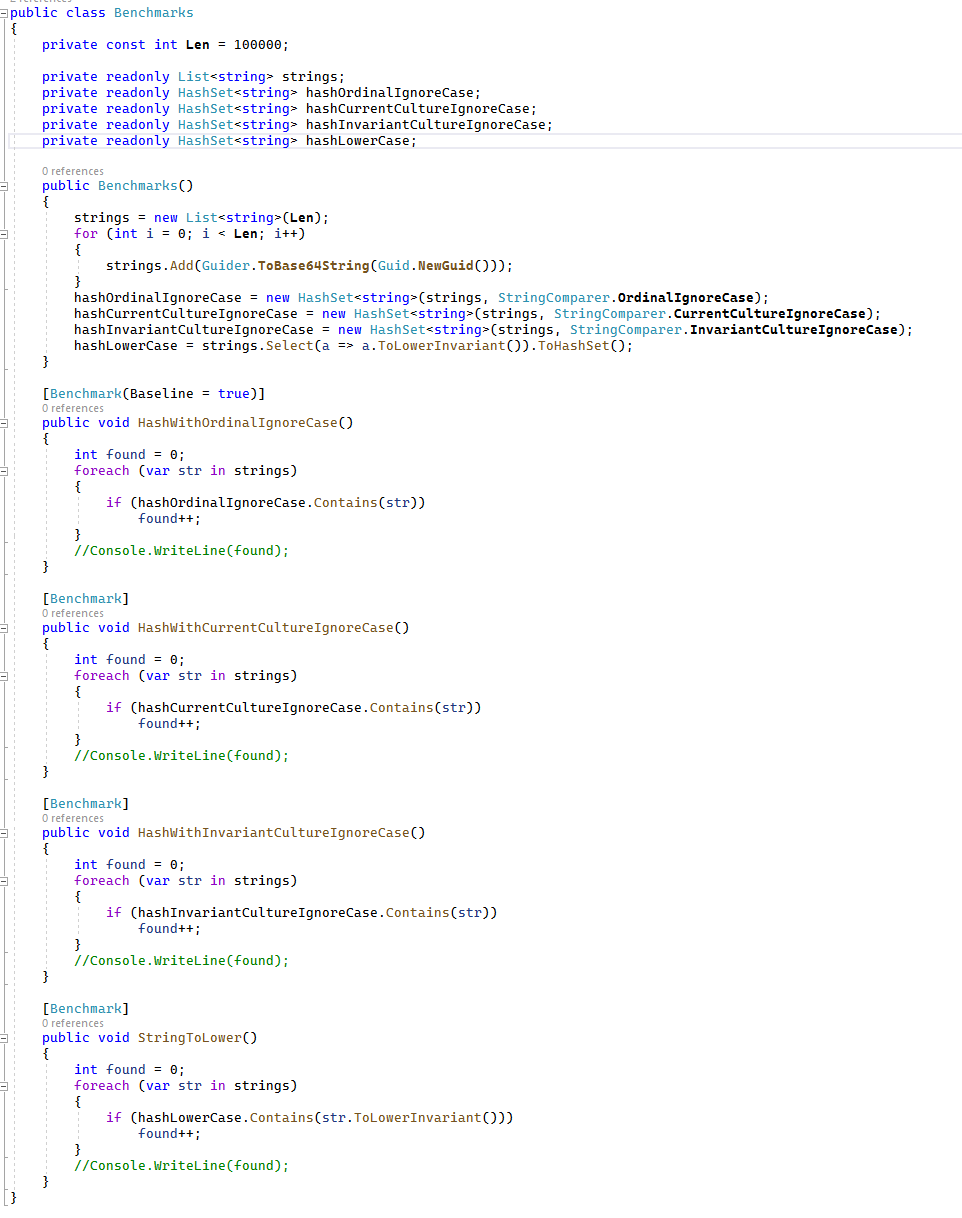Collapse the StringToLower method
Screen dimensions: 962x1218
[x=5, y=1038]
